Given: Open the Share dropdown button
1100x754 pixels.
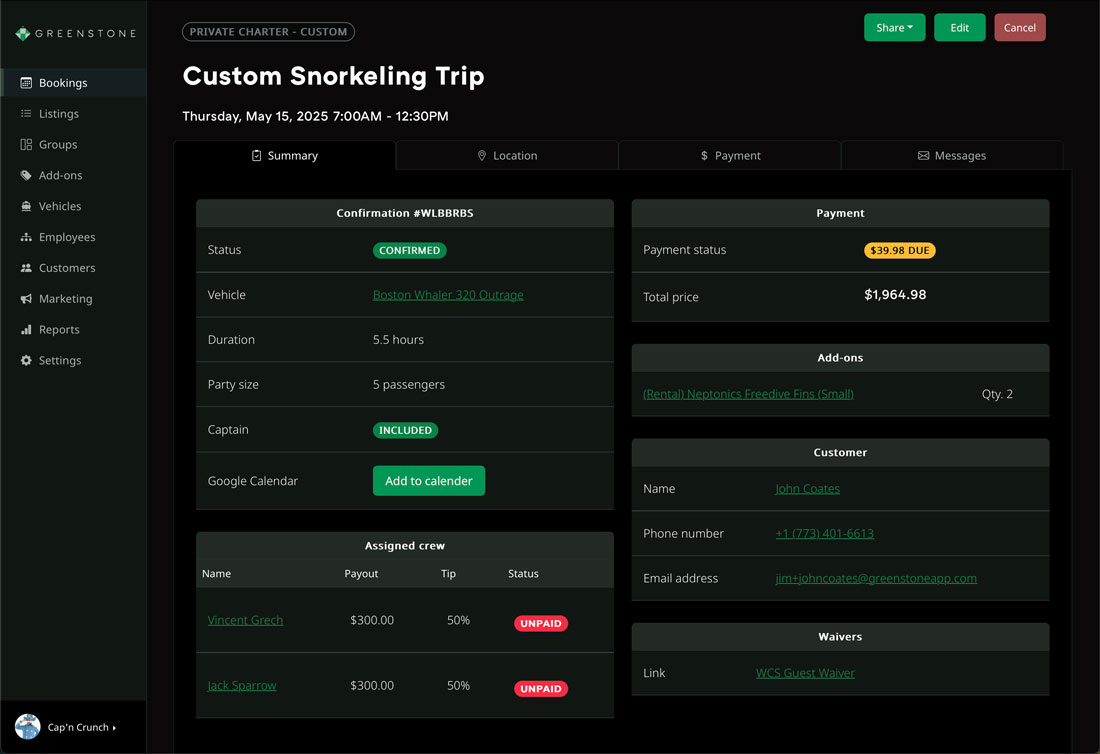Looking at the screenshot, I should (x=894, y=28).
